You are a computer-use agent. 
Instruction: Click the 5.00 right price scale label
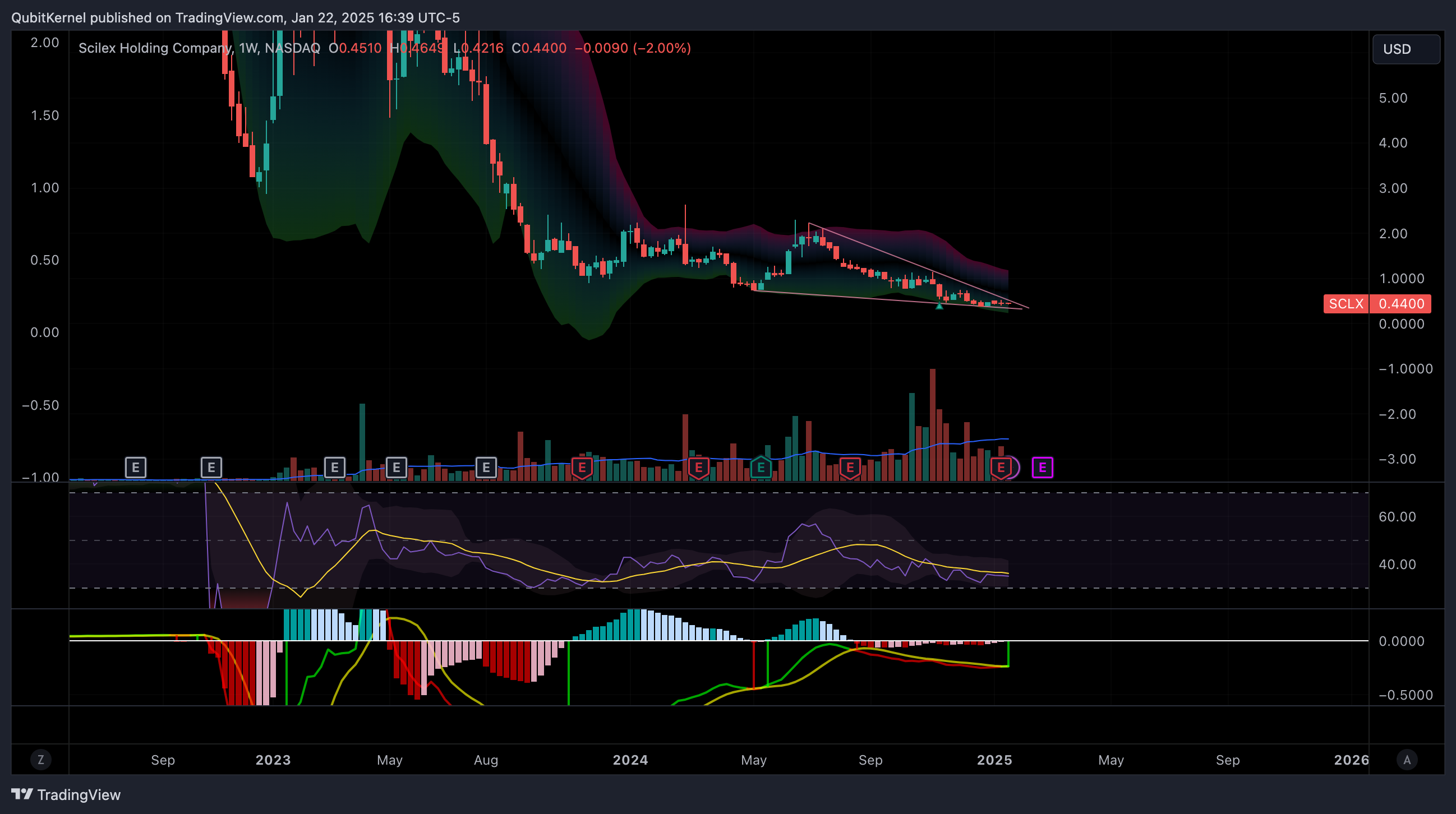point(1393,98)
